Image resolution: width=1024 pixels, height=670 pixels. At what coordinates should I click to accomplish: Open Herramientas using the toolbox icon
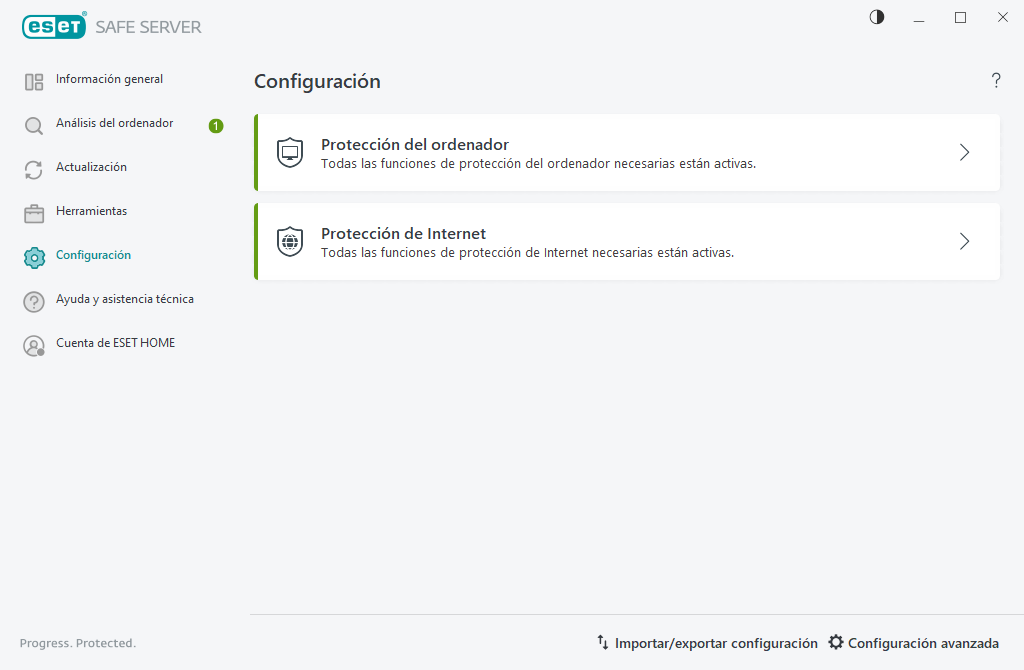coord(33,212)
